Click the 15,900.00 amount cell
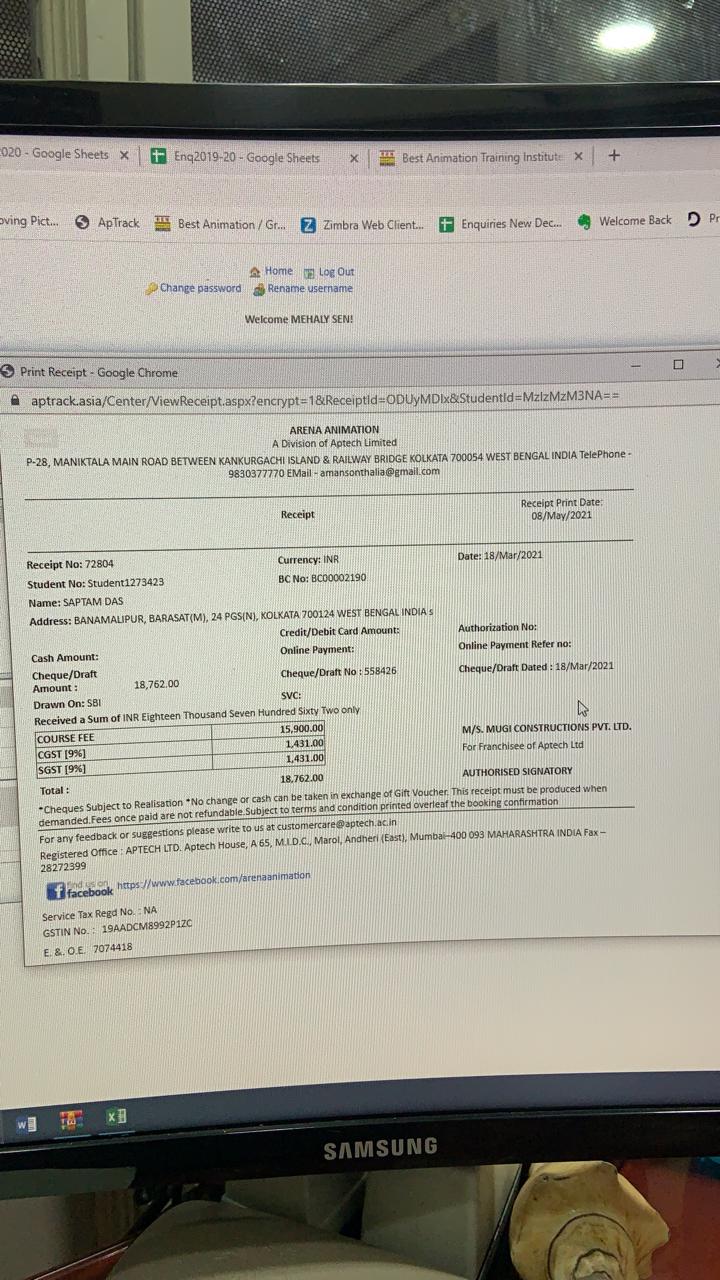720x1280 pixels. 268,729
